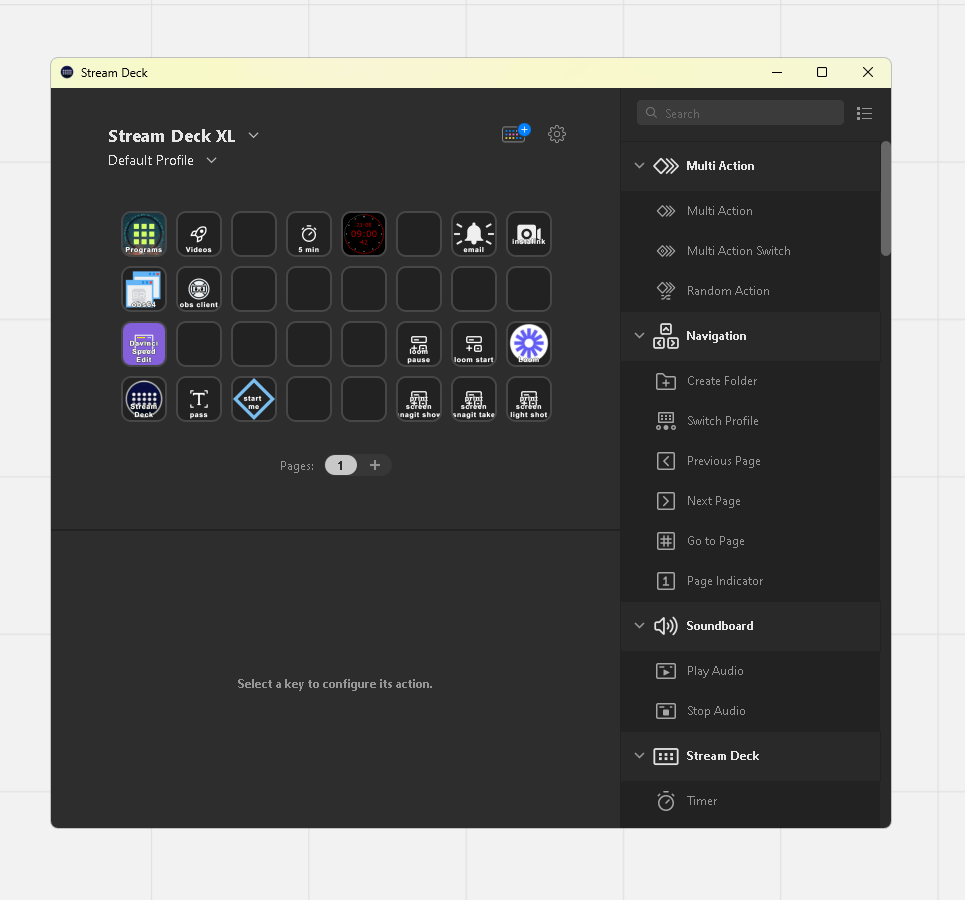The width and height of the screenshot is (965, 900).
Task: Open preferences gear icon
Action: pos(557,134)
